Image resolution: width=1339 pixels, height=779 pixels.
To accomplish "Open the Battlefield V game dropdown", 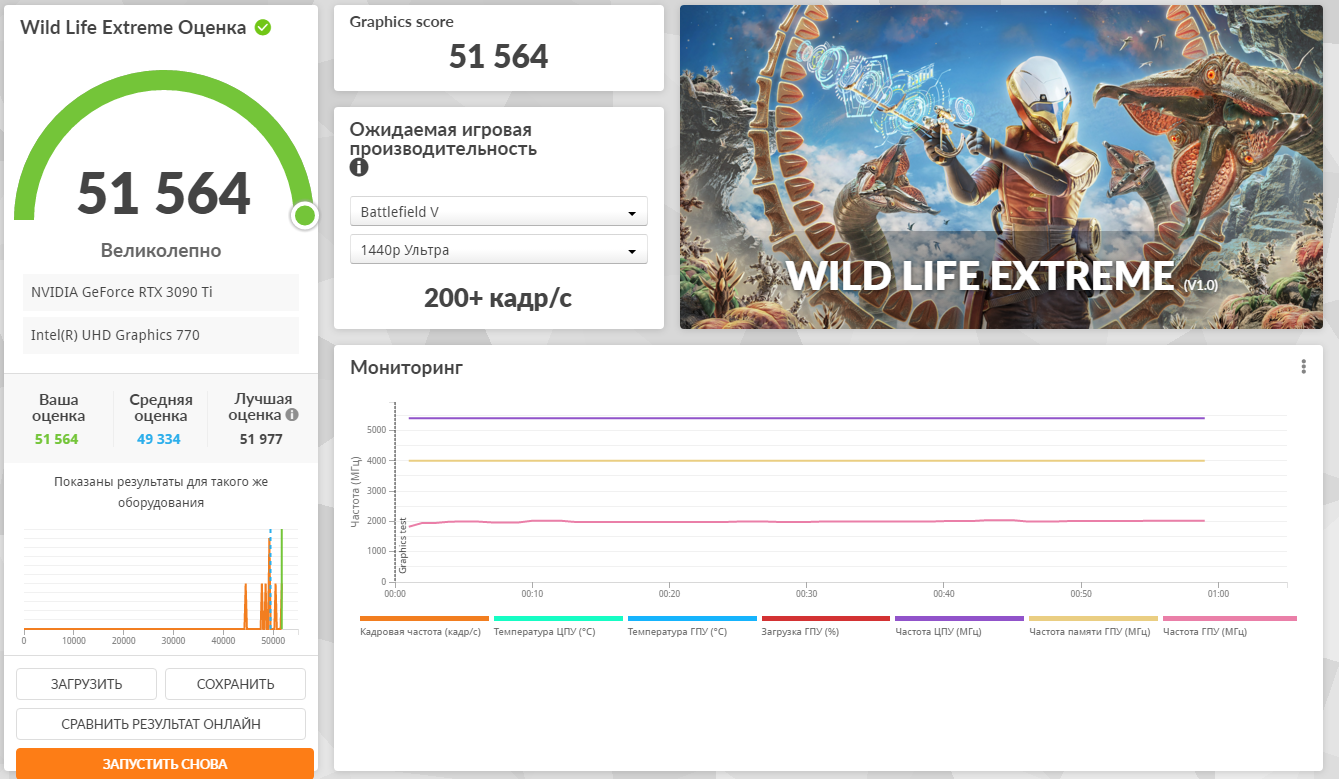I will click(x=499, y=212).
